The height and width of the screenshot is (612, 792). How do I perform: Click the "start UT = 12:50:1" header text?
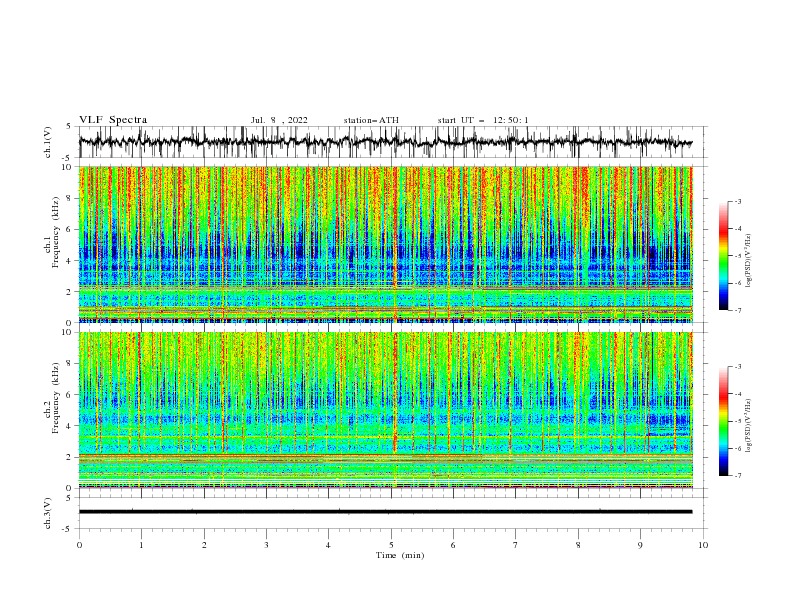[x=483, y=120]
